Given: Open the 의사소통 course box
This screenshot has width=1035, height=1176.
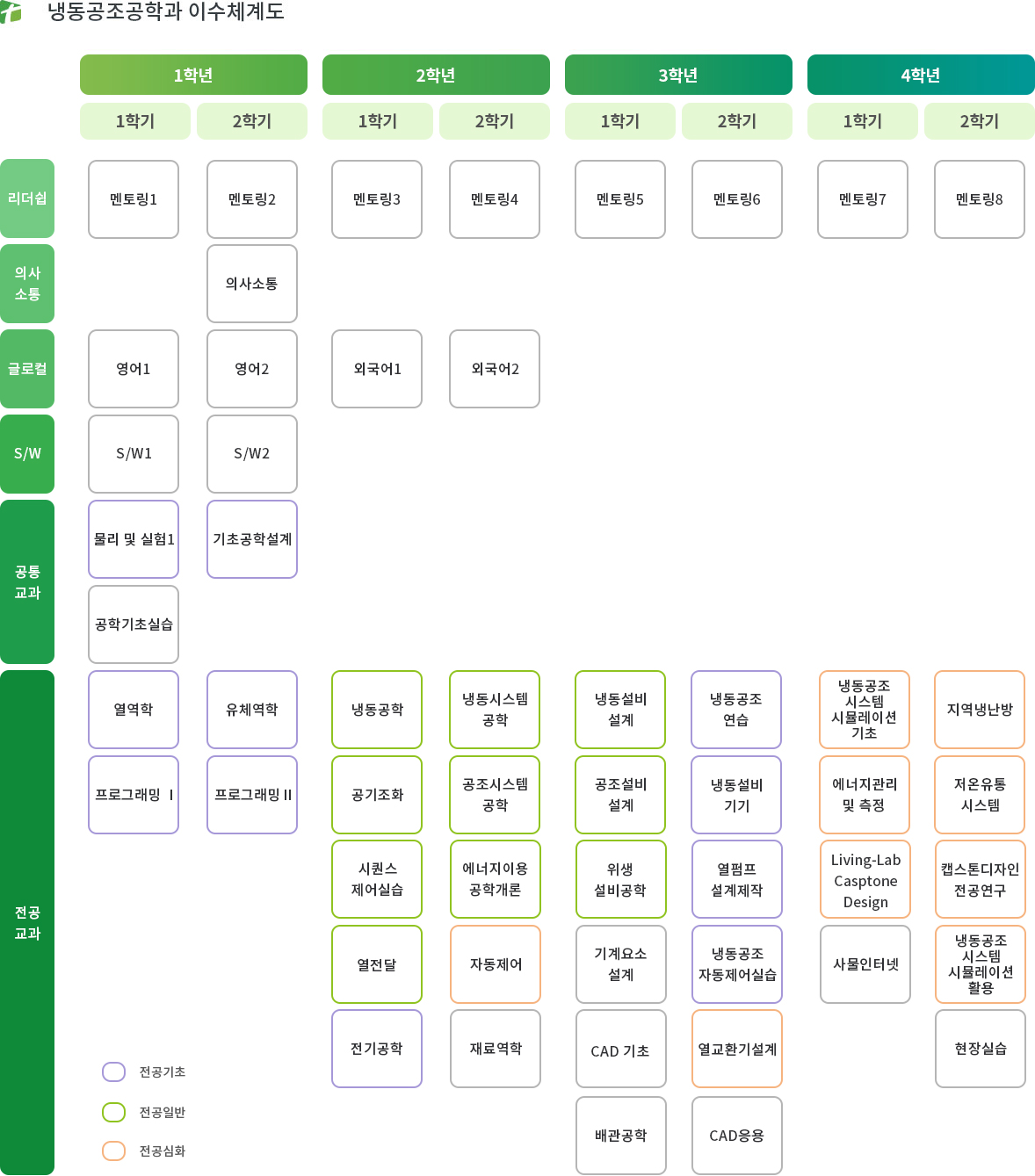Looking at the screenshot, I should 251,284.
